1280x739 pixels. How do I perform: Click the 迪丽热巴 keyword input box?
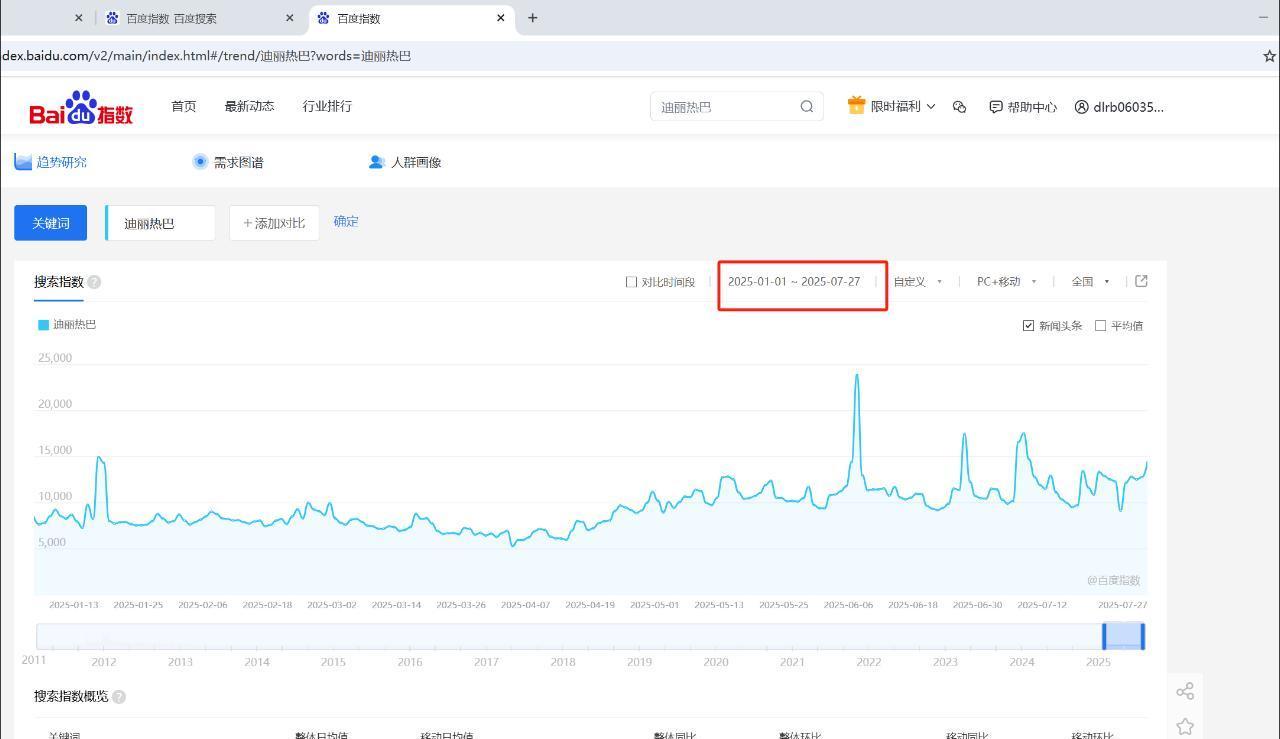coord(161,223)
